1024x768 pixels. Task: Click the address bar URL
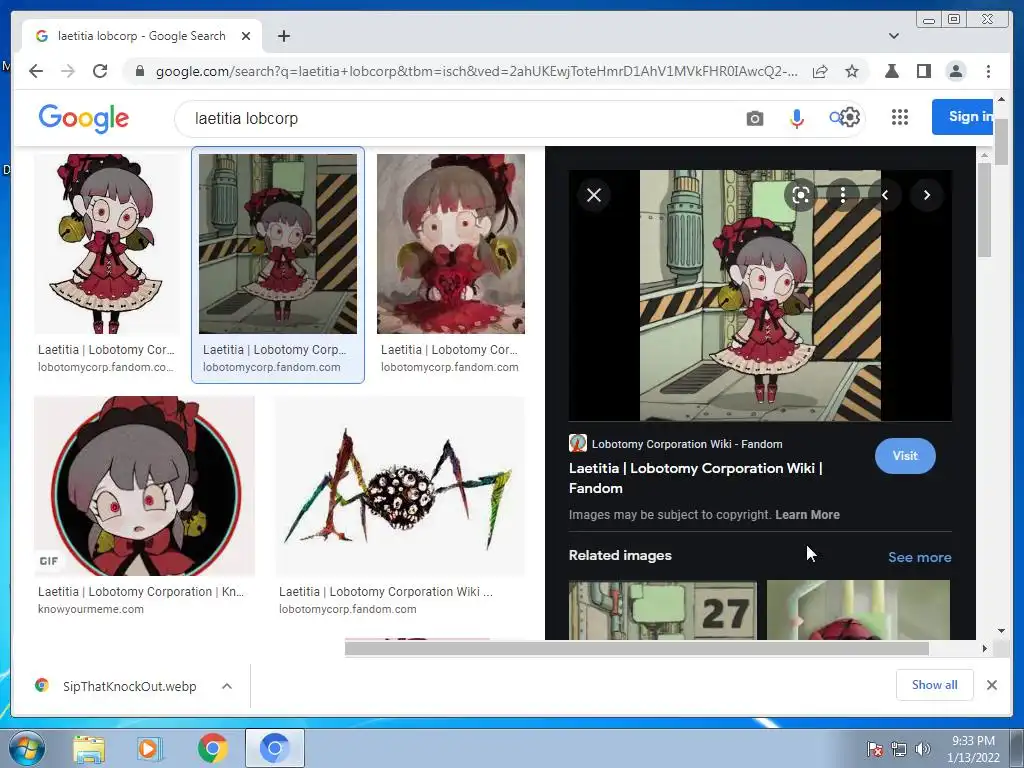click(476, 71)
